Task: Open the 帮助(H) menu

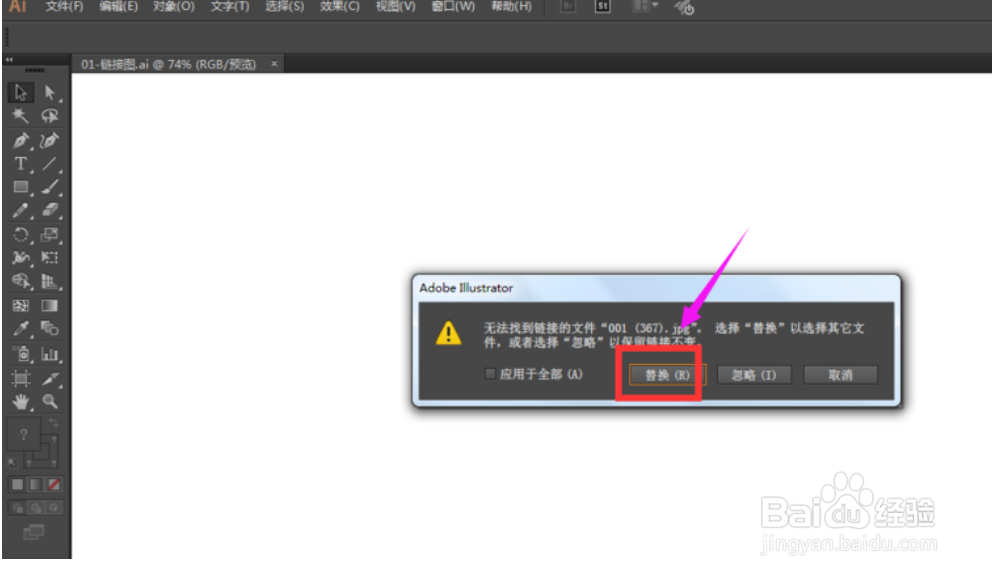Action: 511,7
